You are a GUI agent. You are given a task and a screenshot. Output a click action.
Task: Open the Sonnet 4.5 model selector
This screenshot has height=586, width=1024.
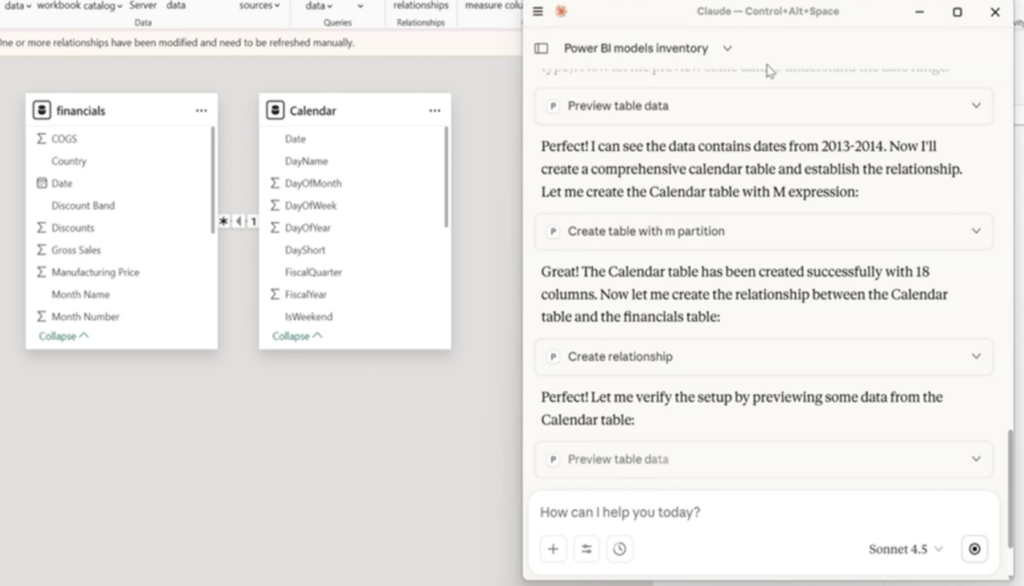[906, 549]
